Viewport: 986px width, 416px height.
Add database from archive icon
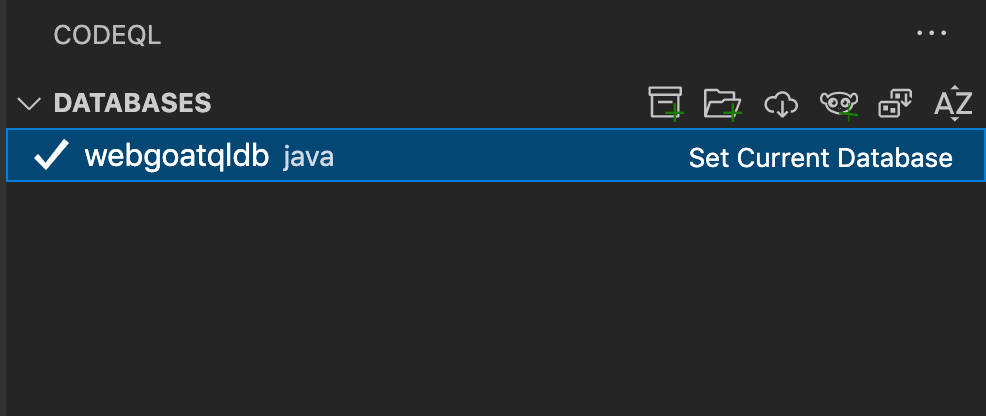click(x=665, y=103)
